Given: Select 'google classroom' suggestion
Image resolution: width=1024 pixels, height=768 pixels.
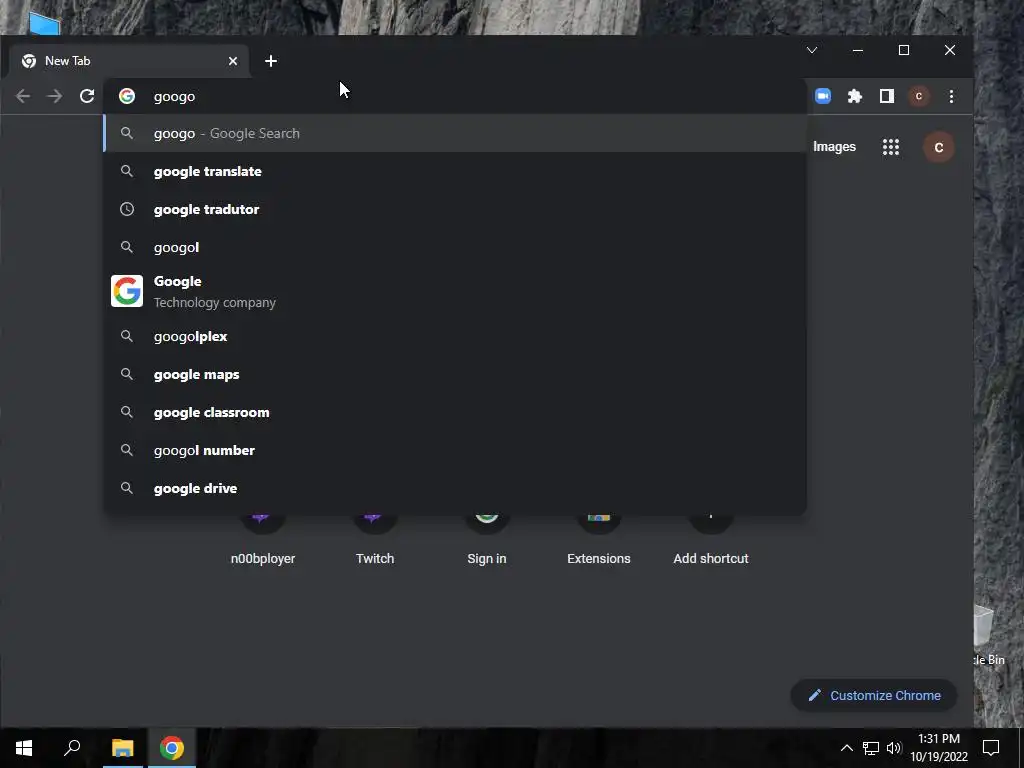Looking at the screenshot, I should (x=455, y=412).
